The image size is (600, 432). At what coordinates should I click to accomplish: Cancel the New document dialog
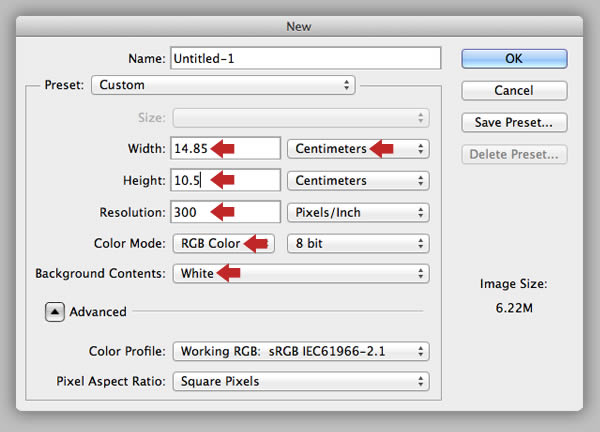[x=514, y=91]
